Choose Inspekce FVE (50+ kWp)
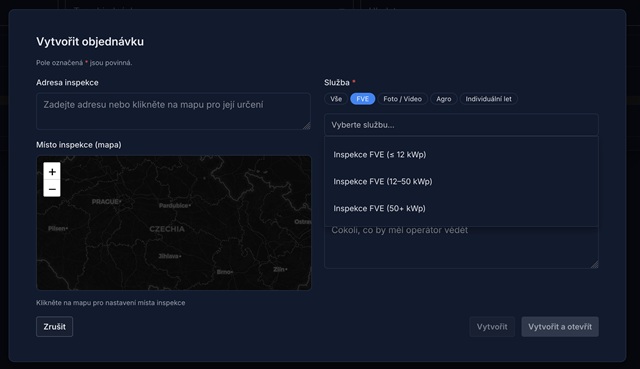This screenshot has height=369, width=640. pos(461,209)
